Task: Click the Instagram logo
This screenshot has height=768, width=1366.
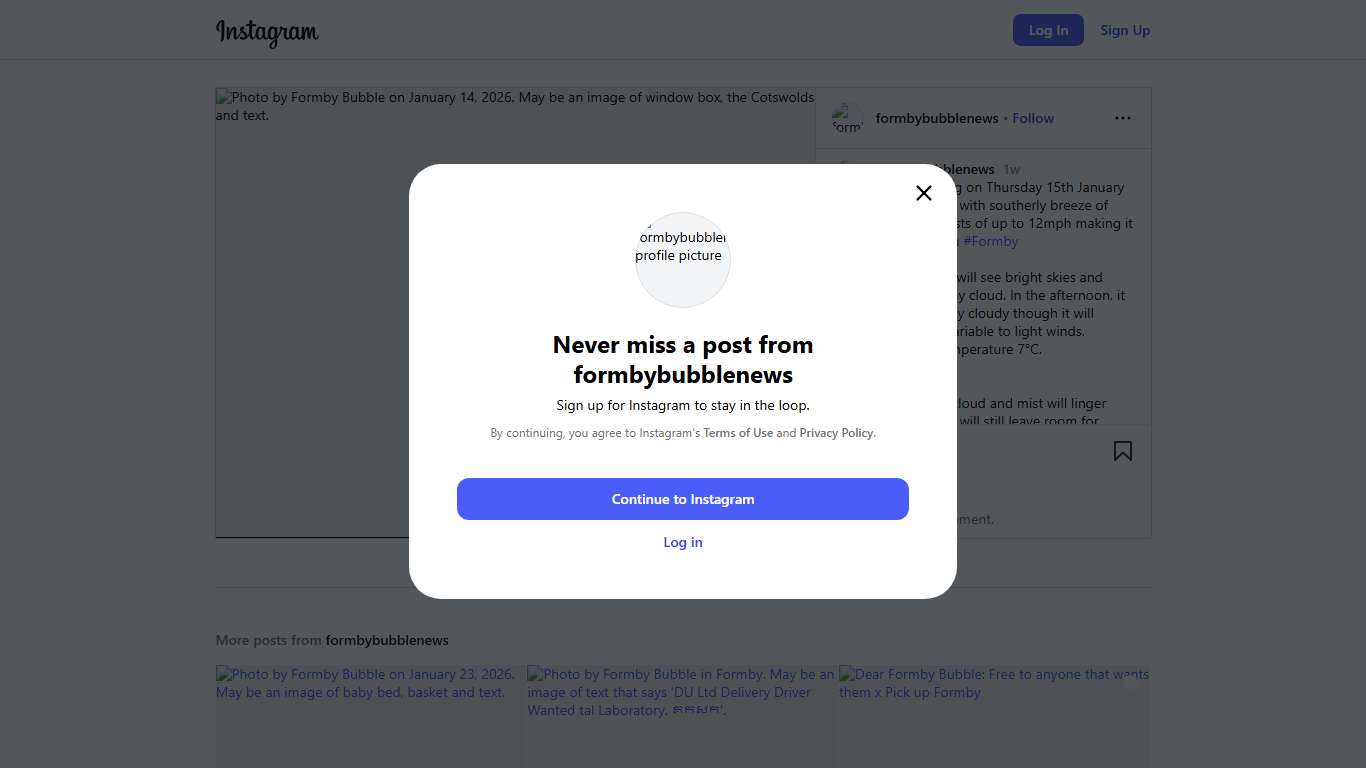Action: pyautogui.click(x=267, y=32)
